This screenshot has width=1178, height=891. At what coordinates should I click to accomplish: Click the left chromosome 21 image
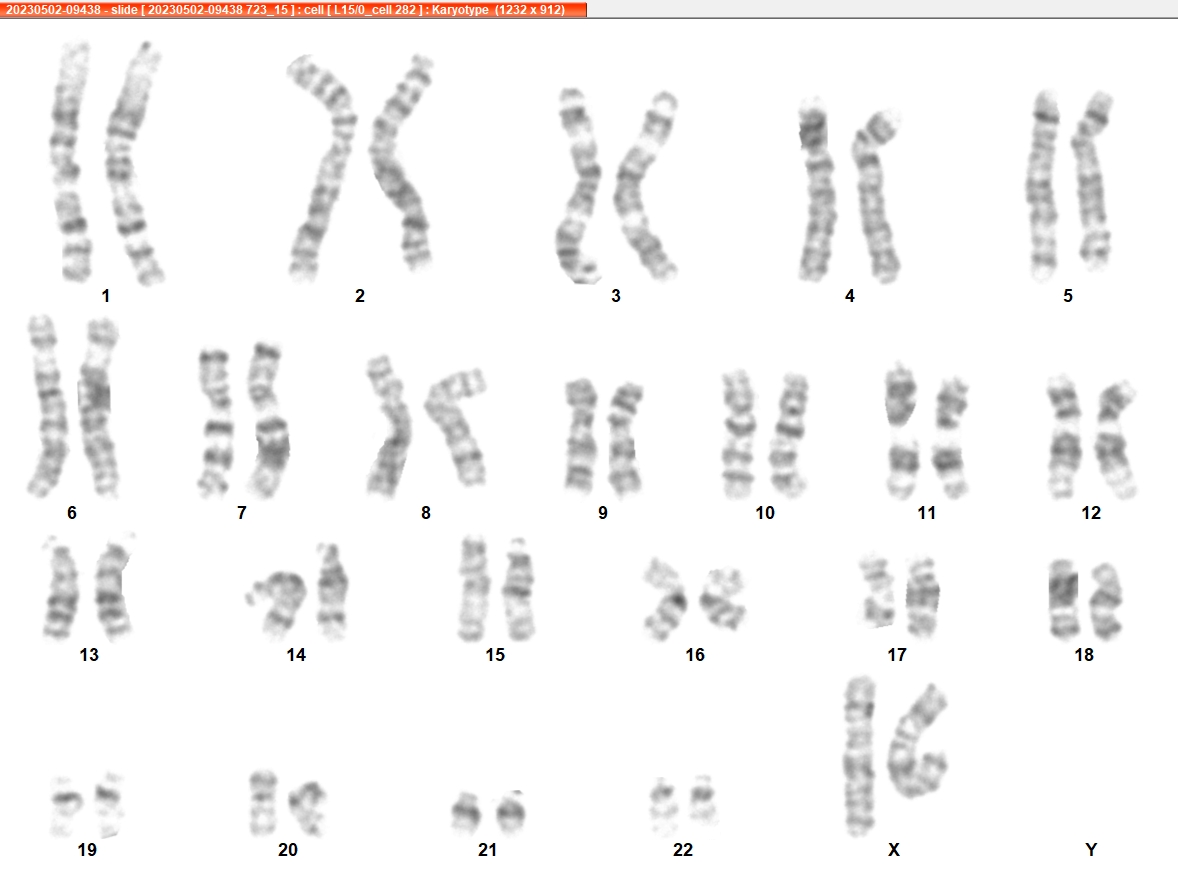pyautogui.click(x=466, y=812)
